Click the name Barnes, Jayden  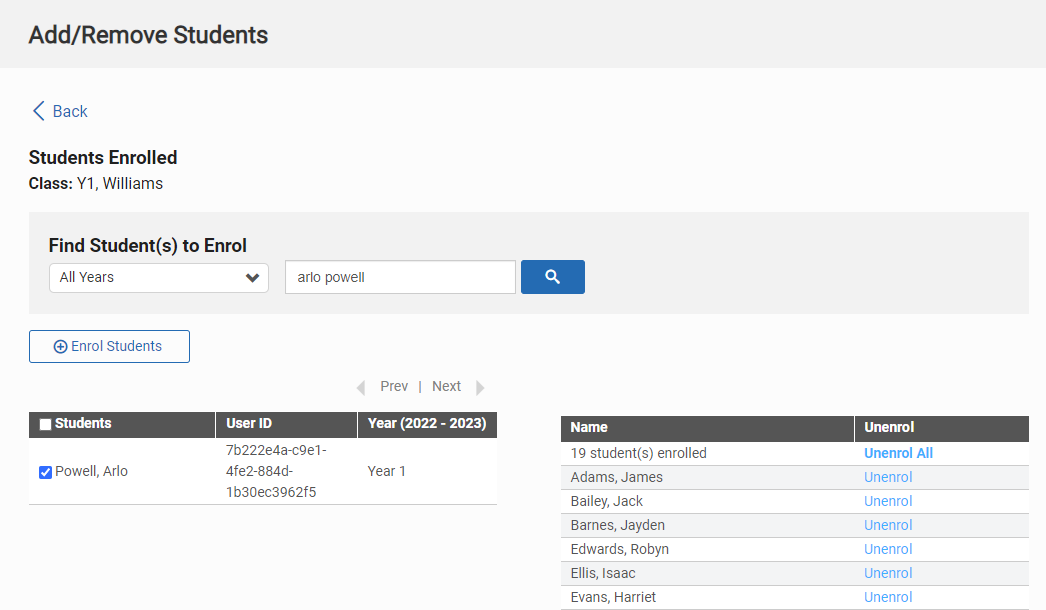pos(618,525)
